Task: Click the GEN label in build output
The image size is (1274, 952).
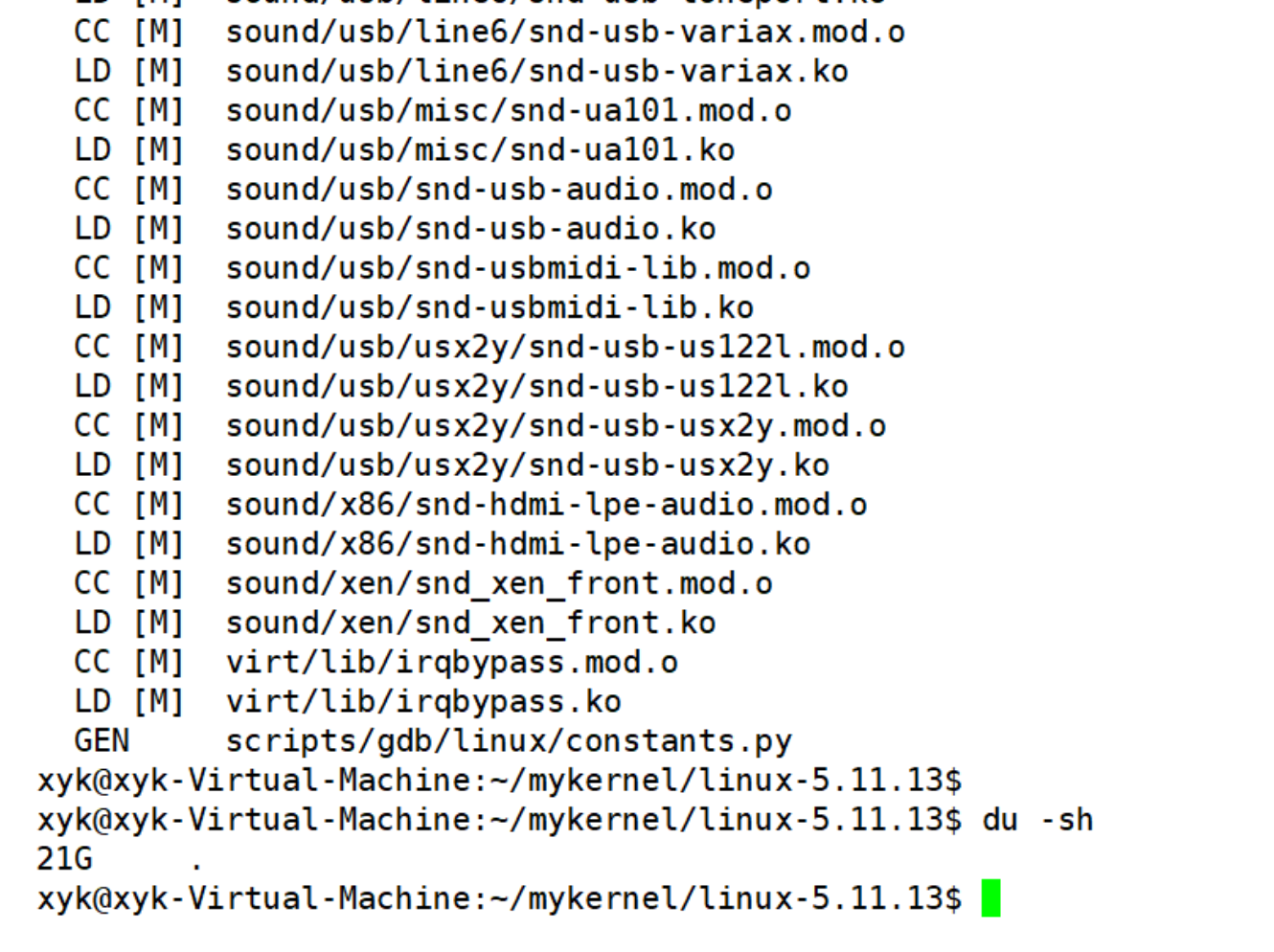Action: click(101, 741)
